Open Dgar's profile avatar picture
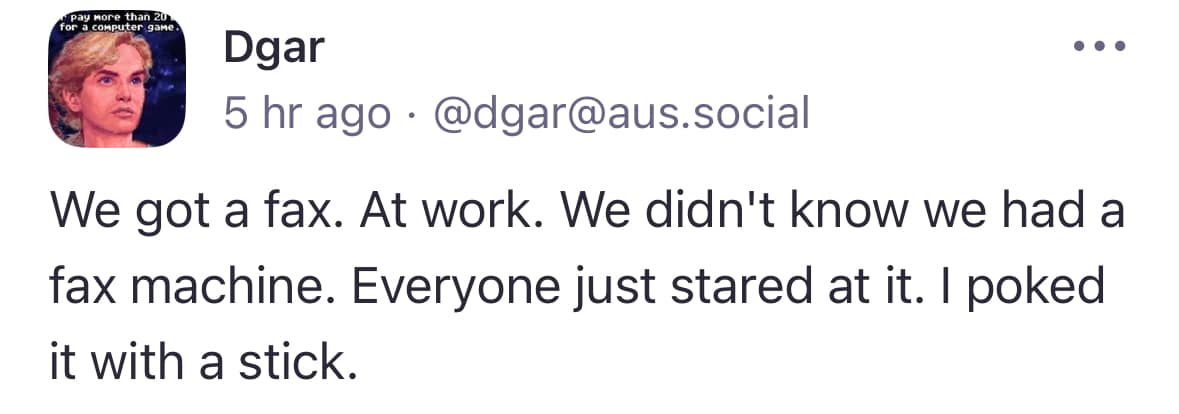Viewport: 1179px width, 414px height. pyautogui.click(x=117, y=79)
